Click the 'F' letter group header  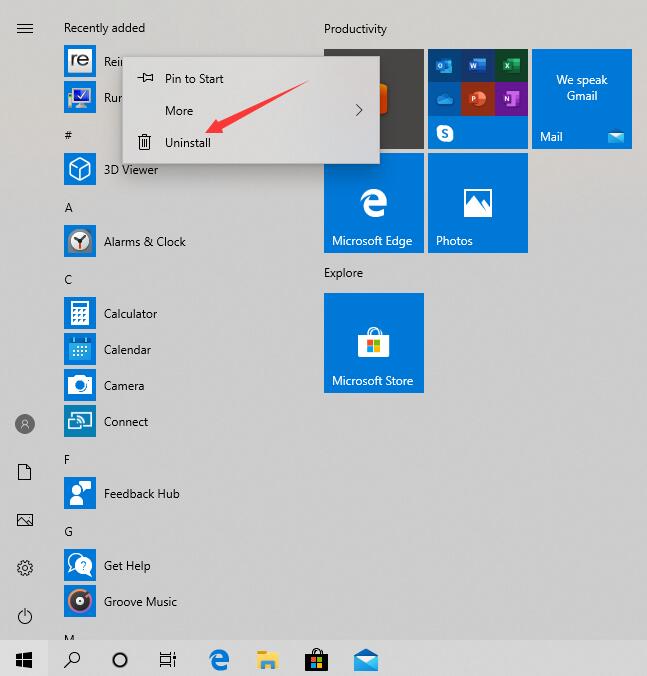point(67,460)
